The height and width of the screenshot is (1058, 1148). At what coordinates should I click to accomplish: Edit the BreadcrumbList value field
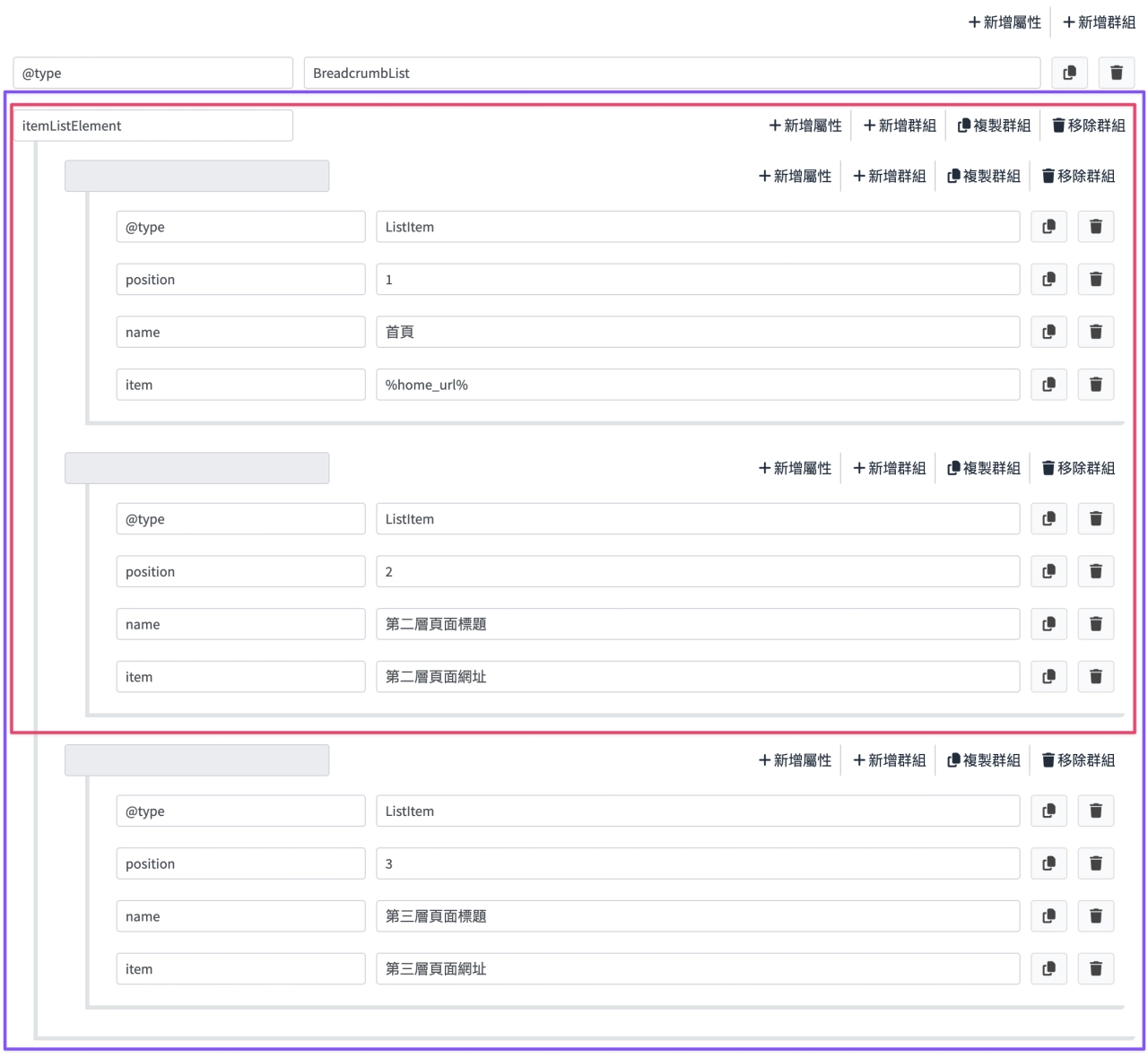[672, 73]
